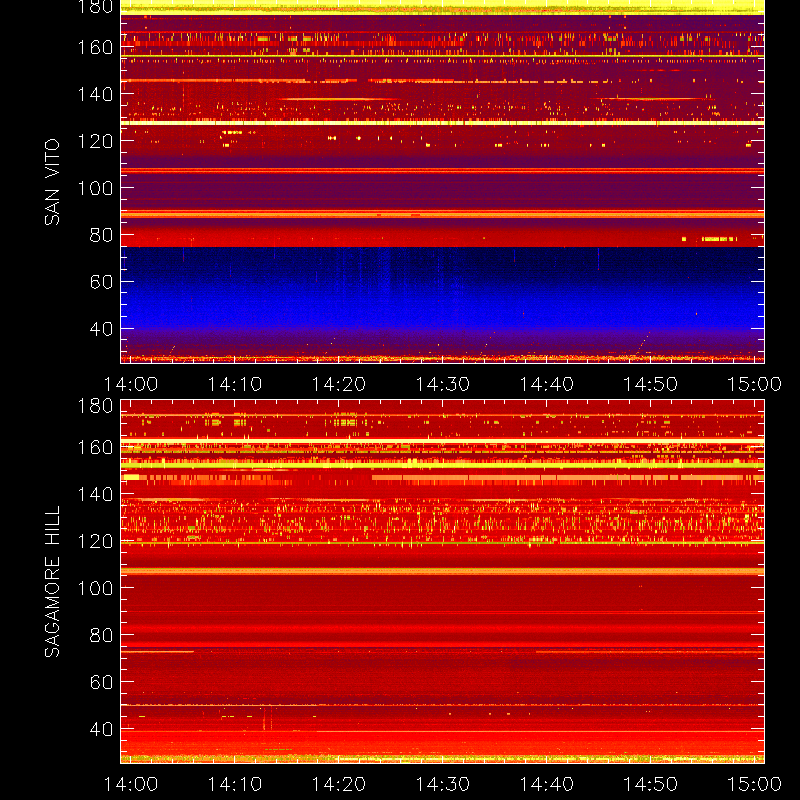This screenshot has width=800, height=800.
Task: Click 15:00 time label under Sagamore Hill plot
Action: click(x=754, y=784)
